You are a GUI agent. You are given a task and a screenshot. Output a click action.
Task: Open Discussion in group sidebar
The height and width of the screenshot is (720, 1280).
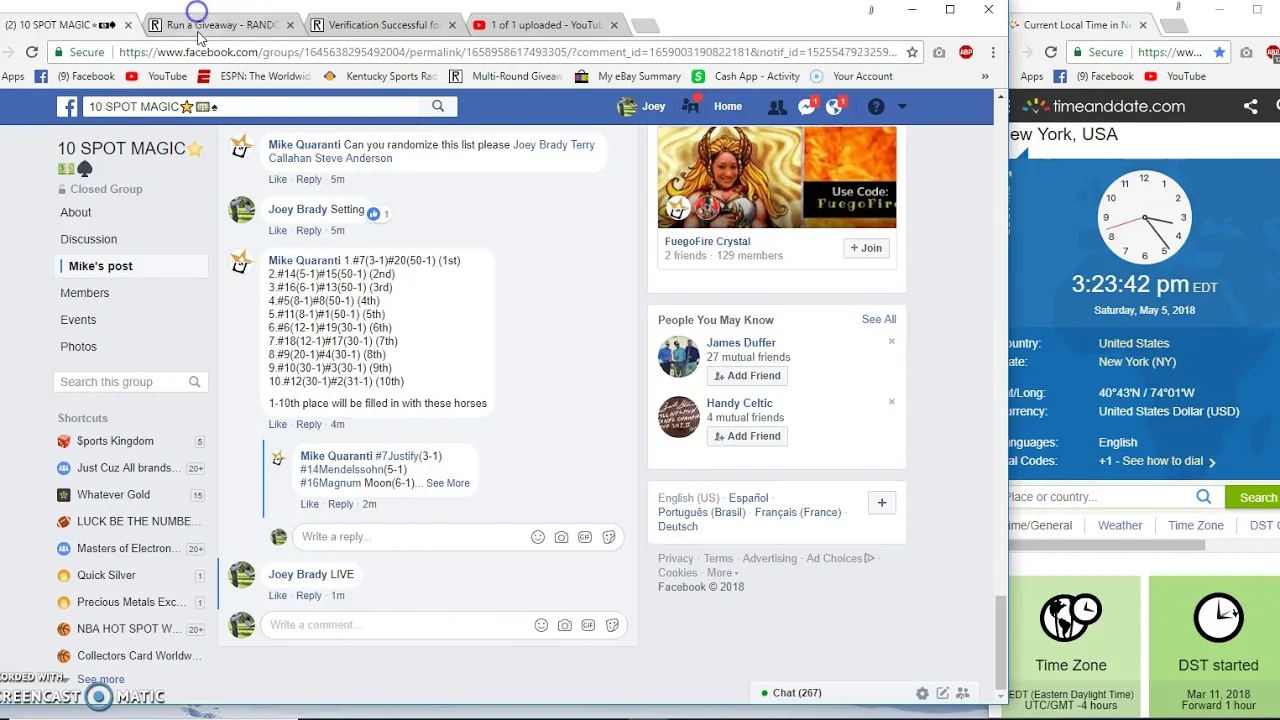coord(89,239)
